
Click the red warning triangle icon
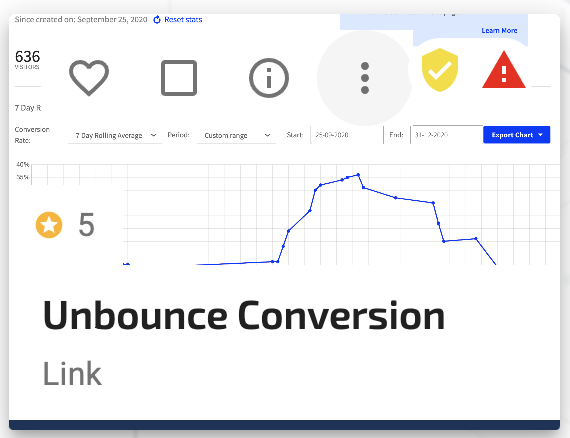pos(504,70)
